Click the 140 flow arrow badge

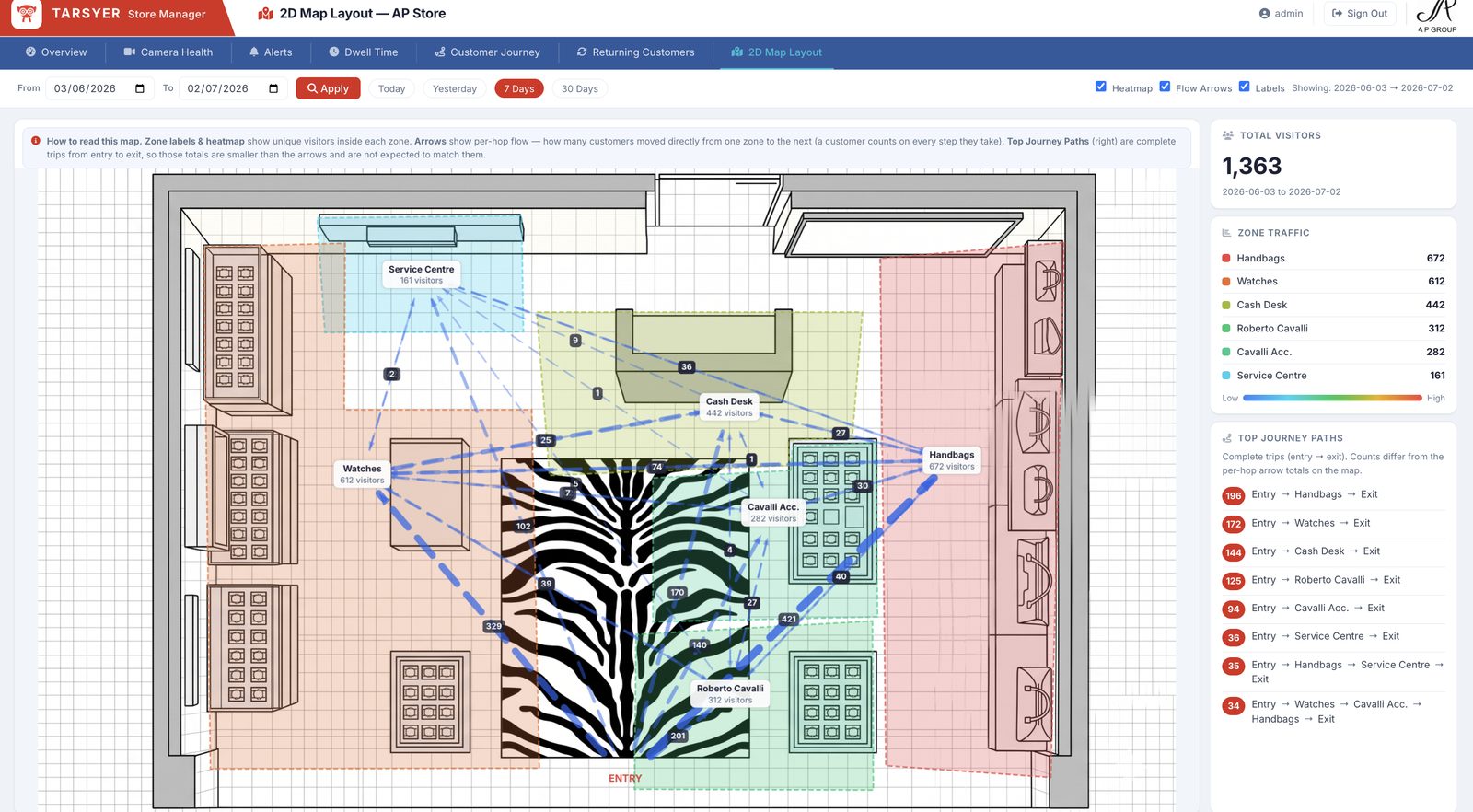(x=700, y=644)
